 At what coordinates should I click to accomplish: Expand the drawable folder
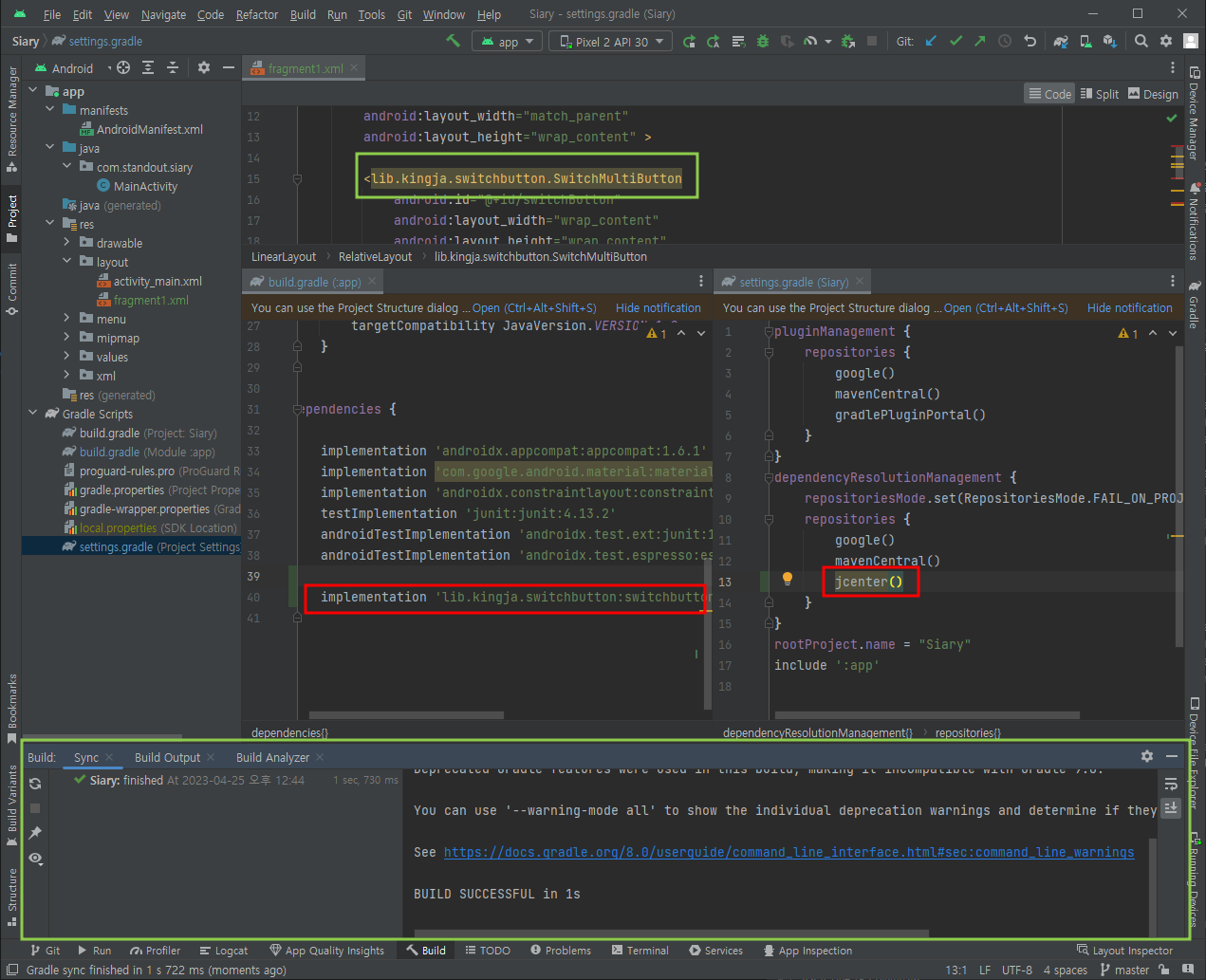(x=66, y=243)
